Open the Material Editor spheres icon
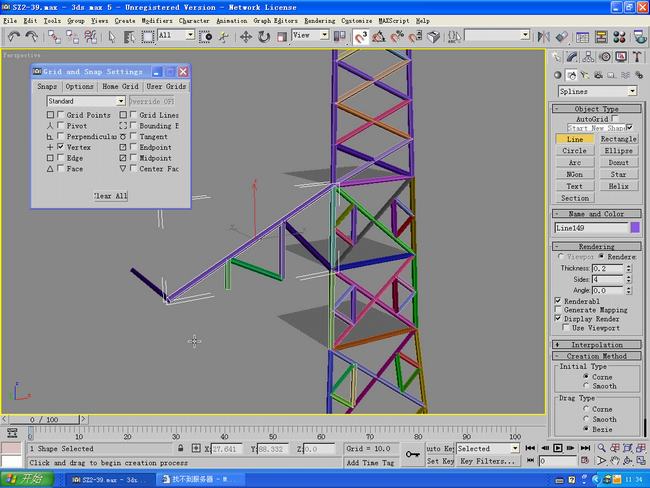Screen dimensions: 650x488 click(x=619, y=37)
